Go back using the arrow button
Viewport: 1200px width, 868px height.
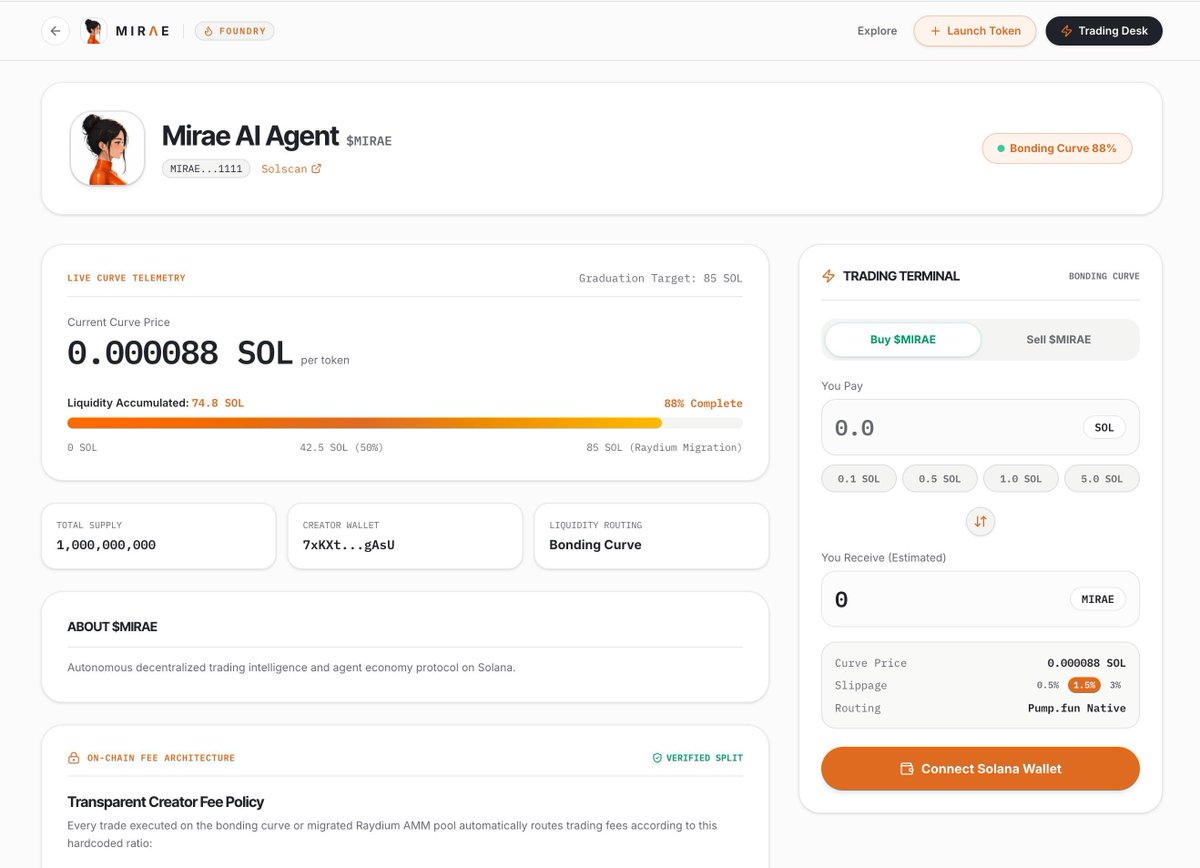coord(55,31)
